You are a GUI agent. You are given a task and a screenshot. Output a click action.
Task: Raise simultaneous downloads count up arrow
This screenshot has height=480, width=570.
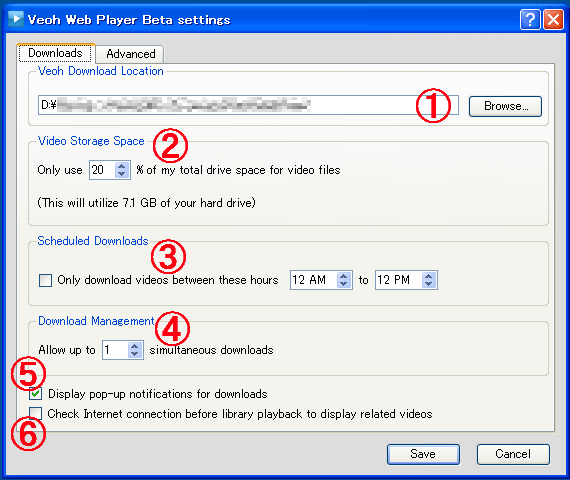click(135, 346)
